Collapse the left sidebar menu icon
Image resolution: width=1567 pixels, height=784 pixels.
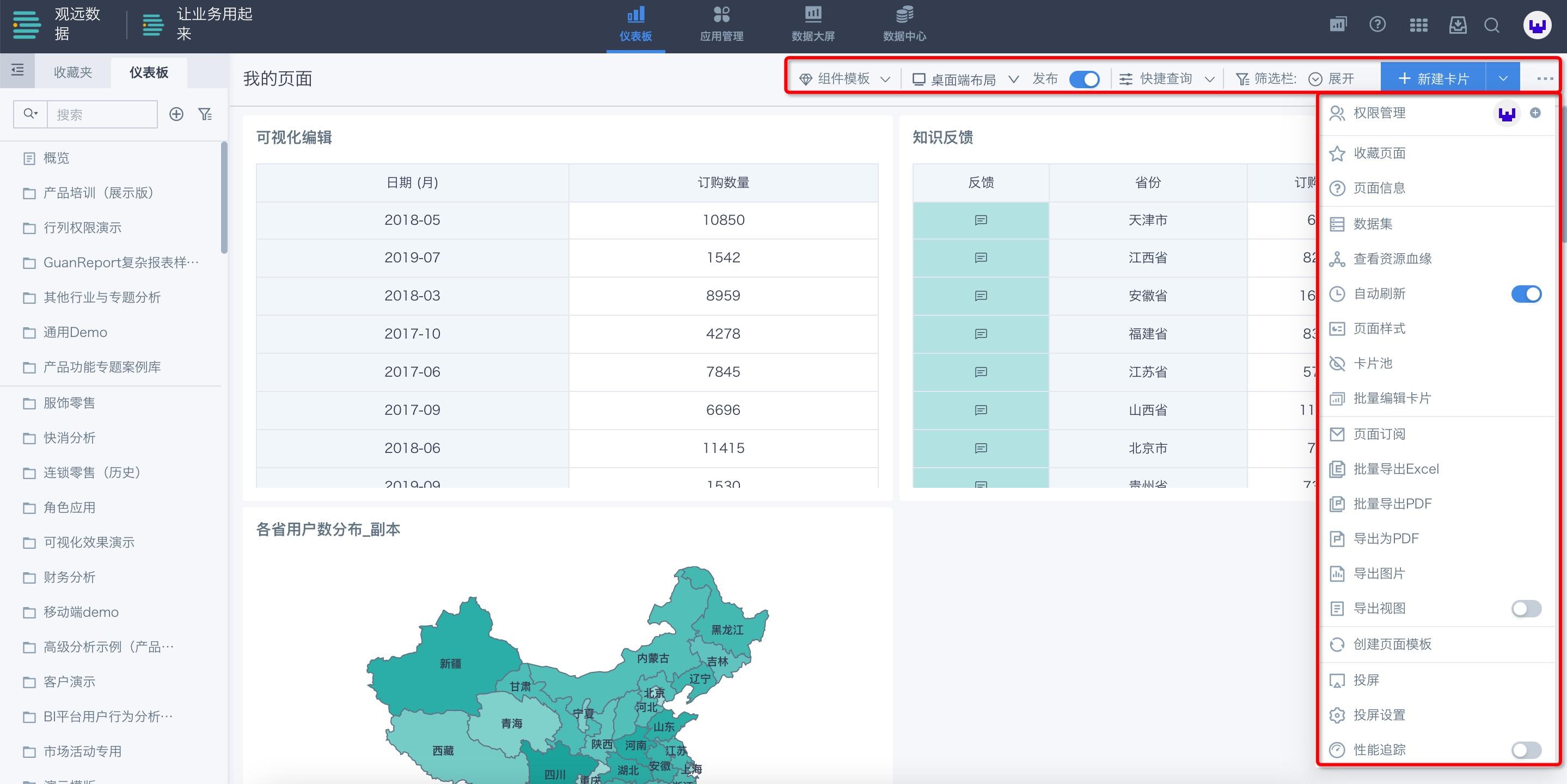17,71
